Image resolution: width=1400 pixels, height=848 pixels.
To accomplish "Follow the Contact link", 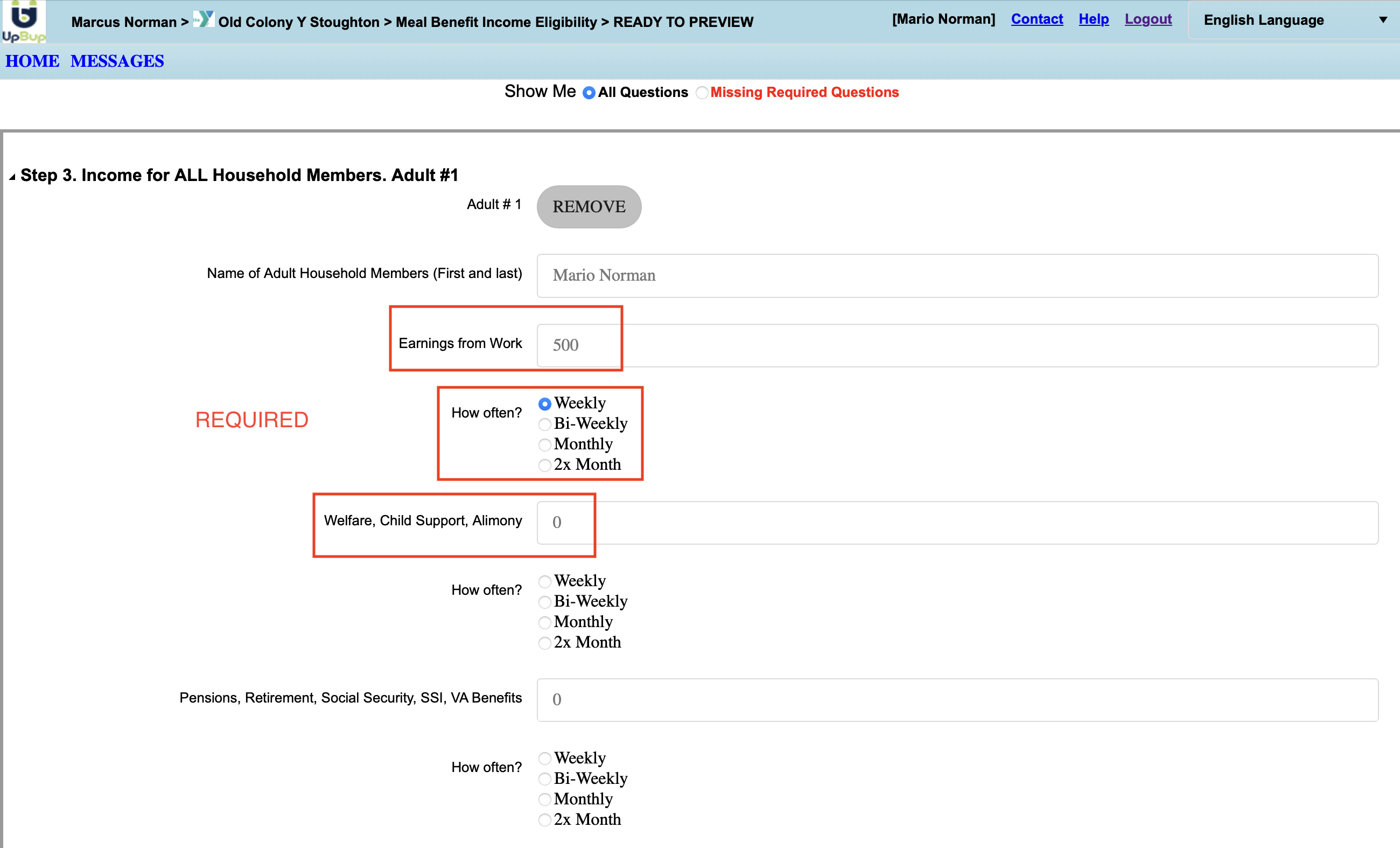I will (1037, 19).
